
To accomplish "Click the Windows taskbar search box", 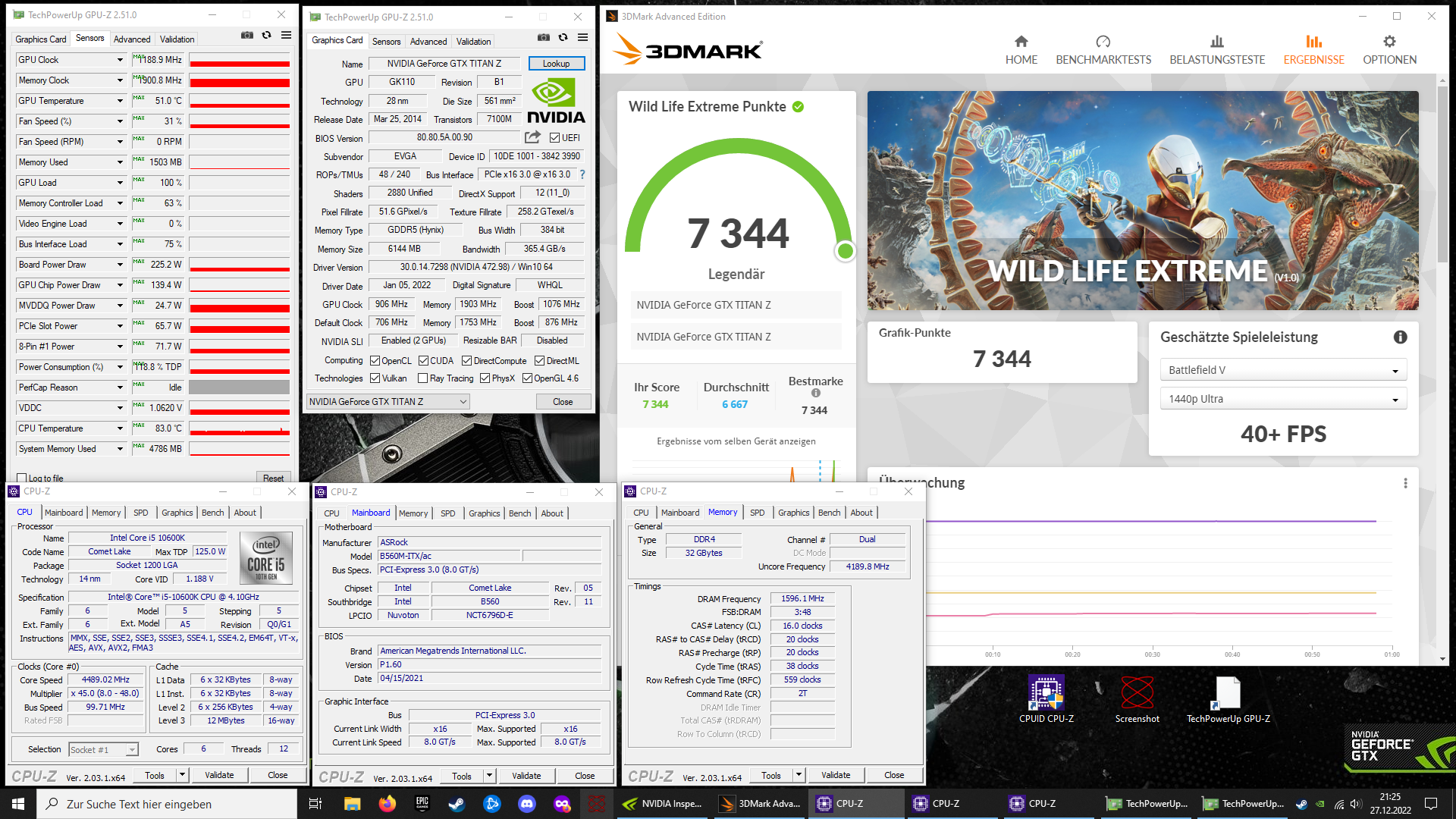I will tap(167, 804).
